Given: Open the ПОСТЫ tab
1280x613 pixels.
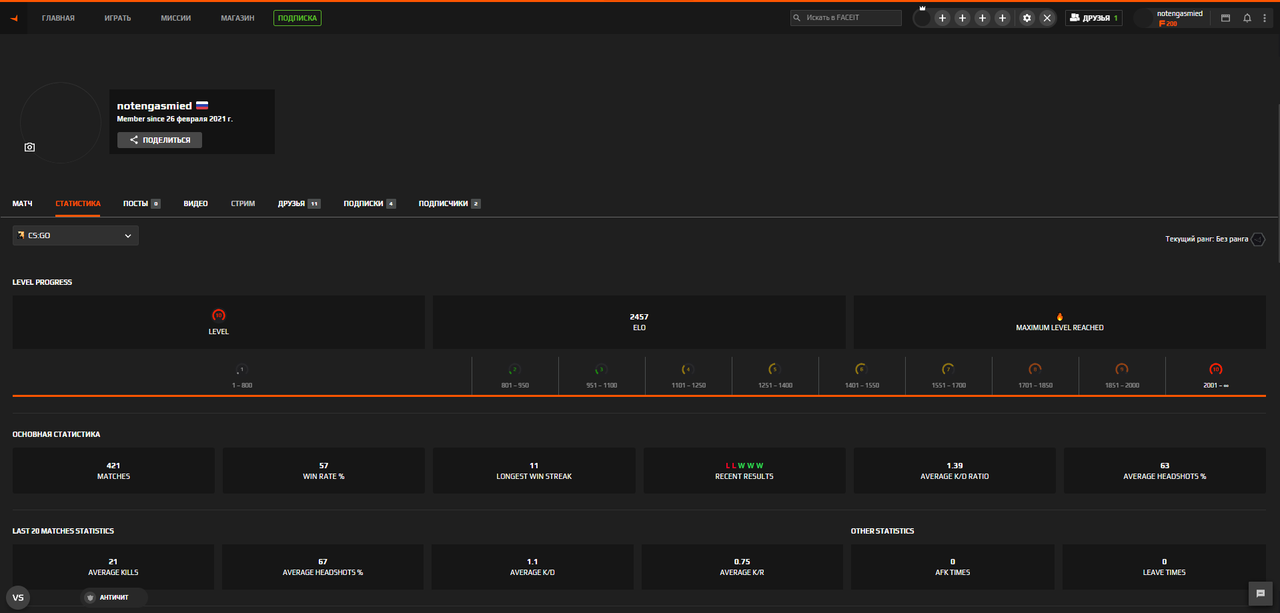Looking at the screenshot, I should pos(142,203).
